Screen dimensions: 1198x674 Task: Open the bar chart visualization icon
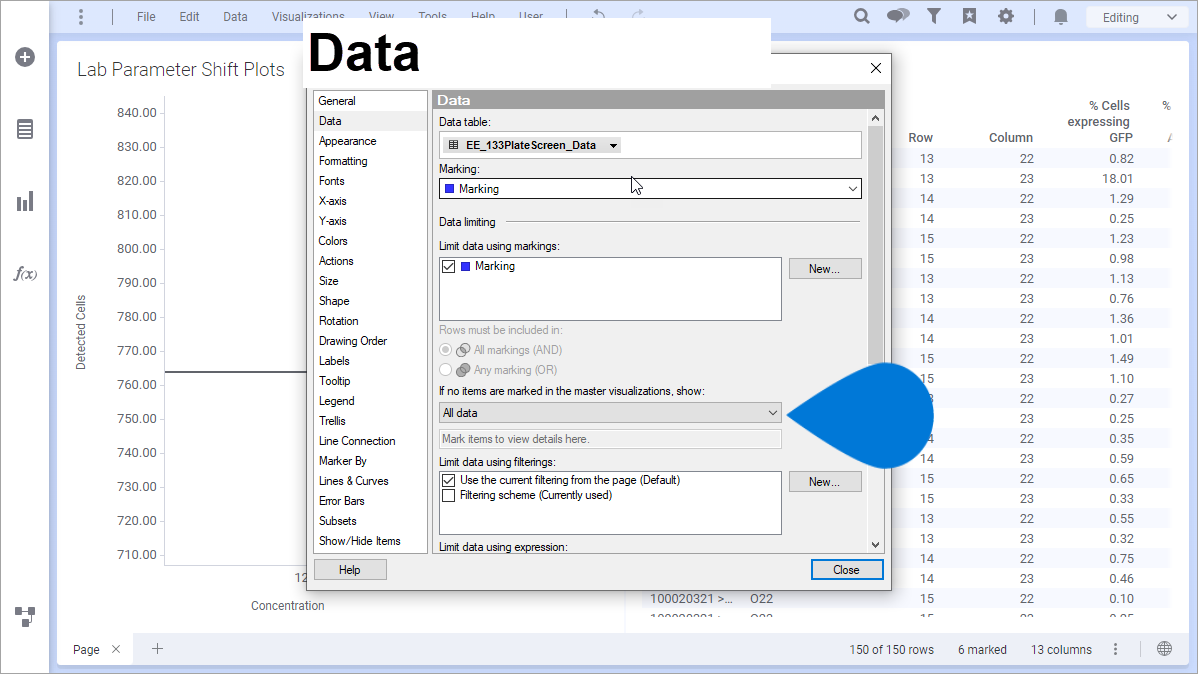point(25,201)
